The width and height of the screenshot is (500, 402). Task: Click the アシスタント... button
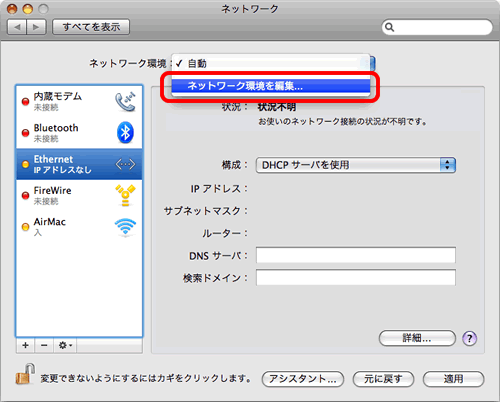point(303,379)
